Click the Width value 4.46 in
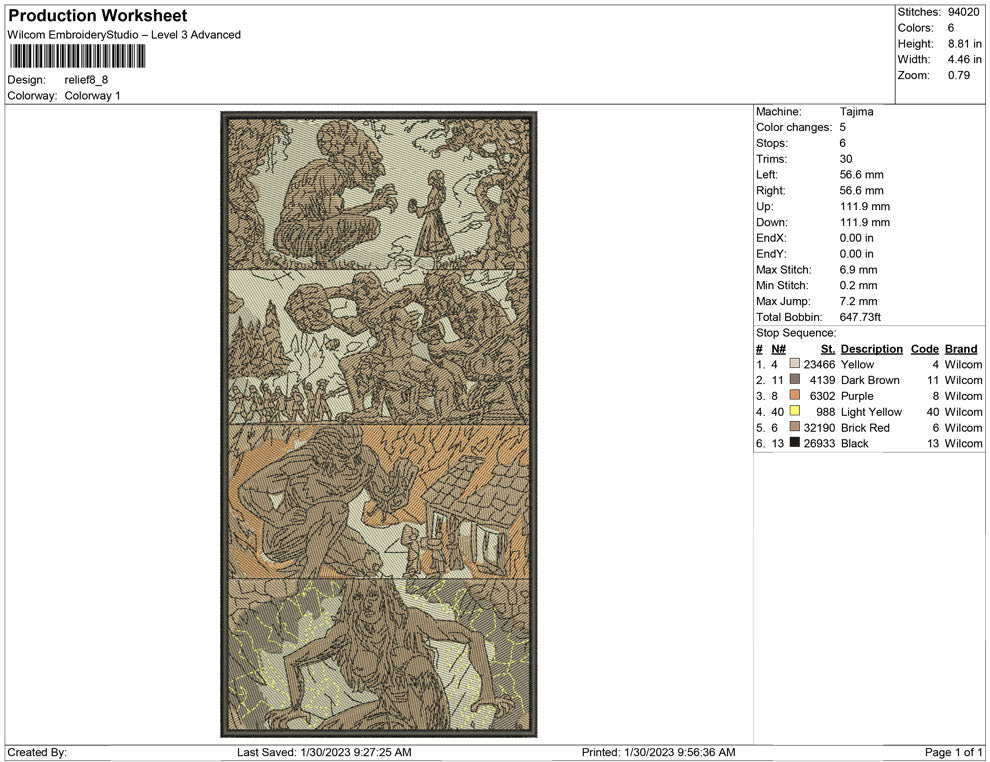The height and width of the screenshot is (762, 990). click(965, 59)
